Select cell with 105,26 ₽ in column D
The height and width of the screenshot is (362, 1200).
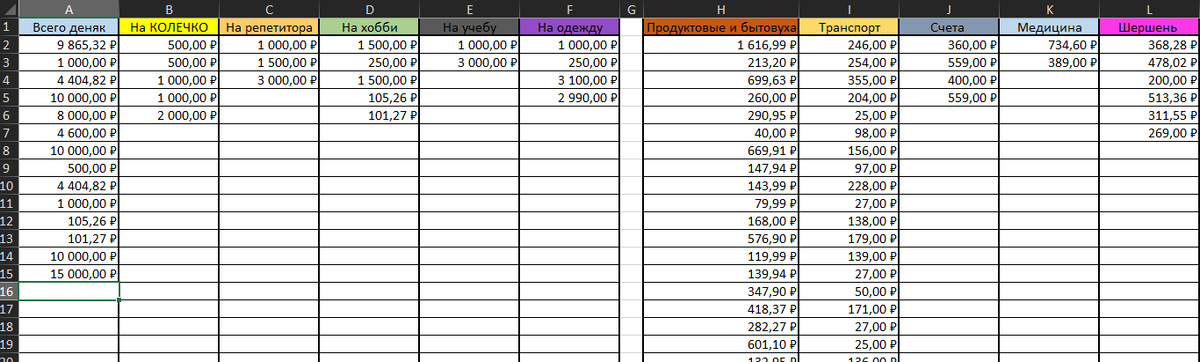(x=369, y=99)
